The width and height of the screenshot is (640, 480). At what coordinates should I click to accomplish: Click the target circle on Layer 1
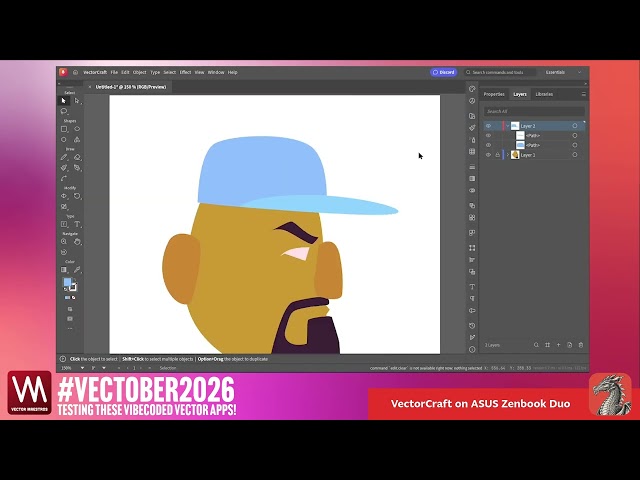click(x=575, y=155)
